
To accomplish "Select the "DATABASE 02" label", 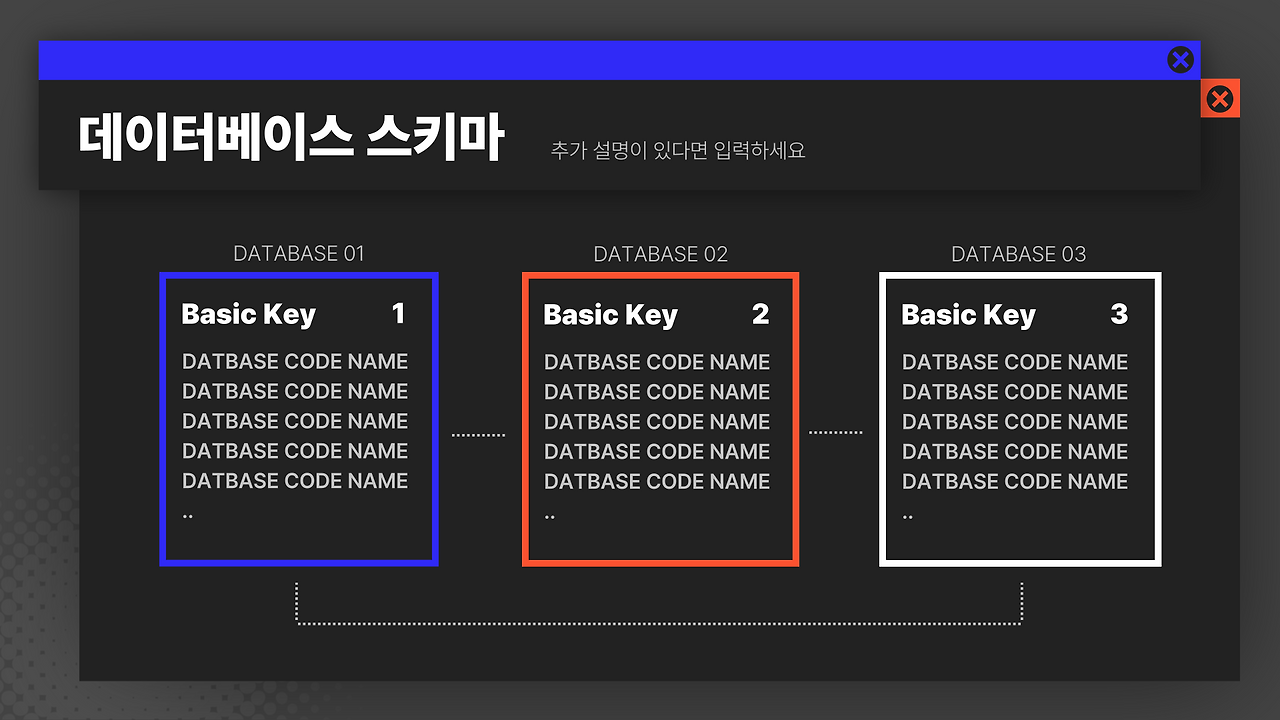I will coord(661,254).
